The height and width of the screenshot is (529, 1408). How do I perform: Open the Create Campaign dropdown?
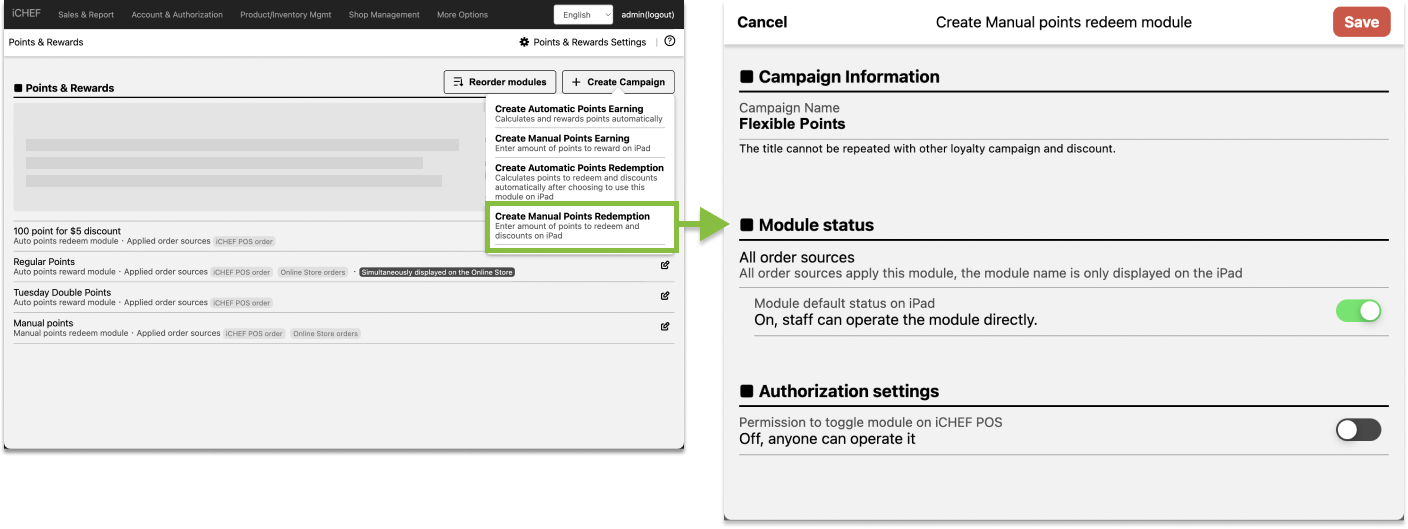(618, 82)
